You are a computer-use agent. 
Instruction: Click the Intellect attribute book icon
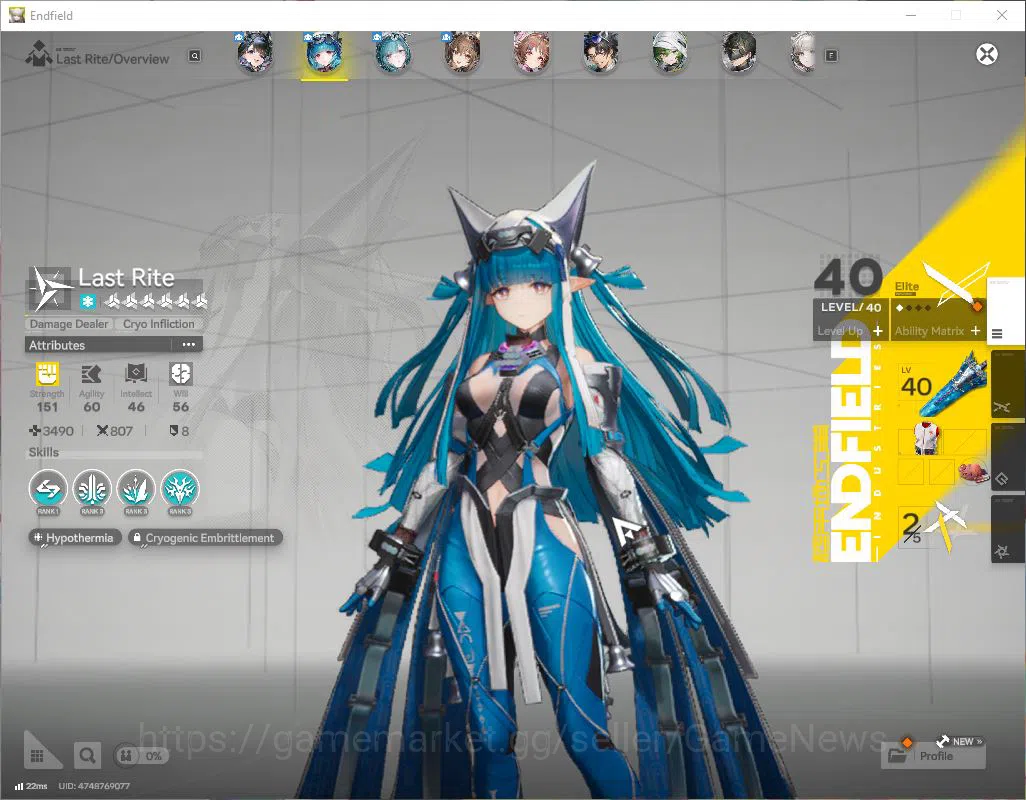click(x=136, y=374)
